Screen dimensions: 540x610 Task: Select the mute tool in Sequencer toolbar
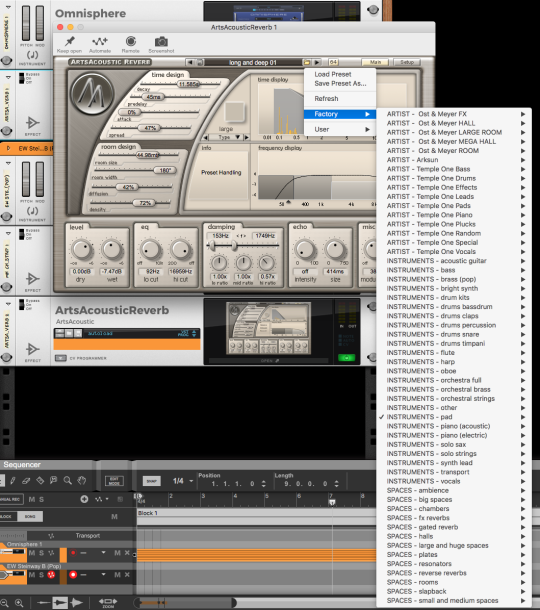tap(53, 480)
